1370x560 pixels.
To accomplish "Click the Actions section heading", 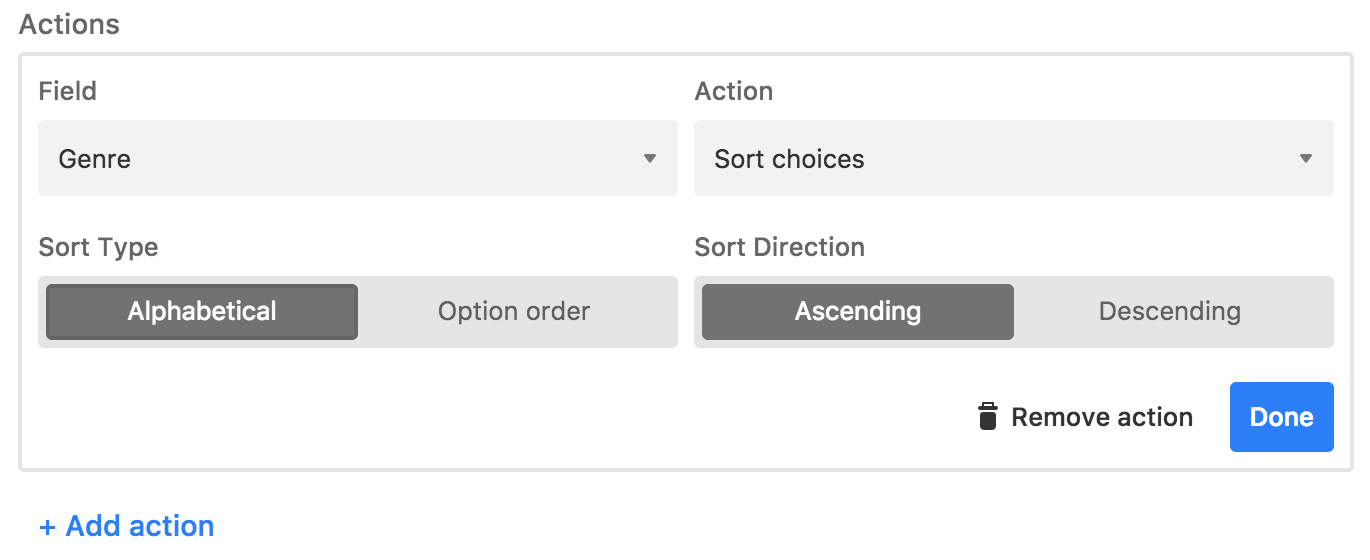I will [69, 24].
